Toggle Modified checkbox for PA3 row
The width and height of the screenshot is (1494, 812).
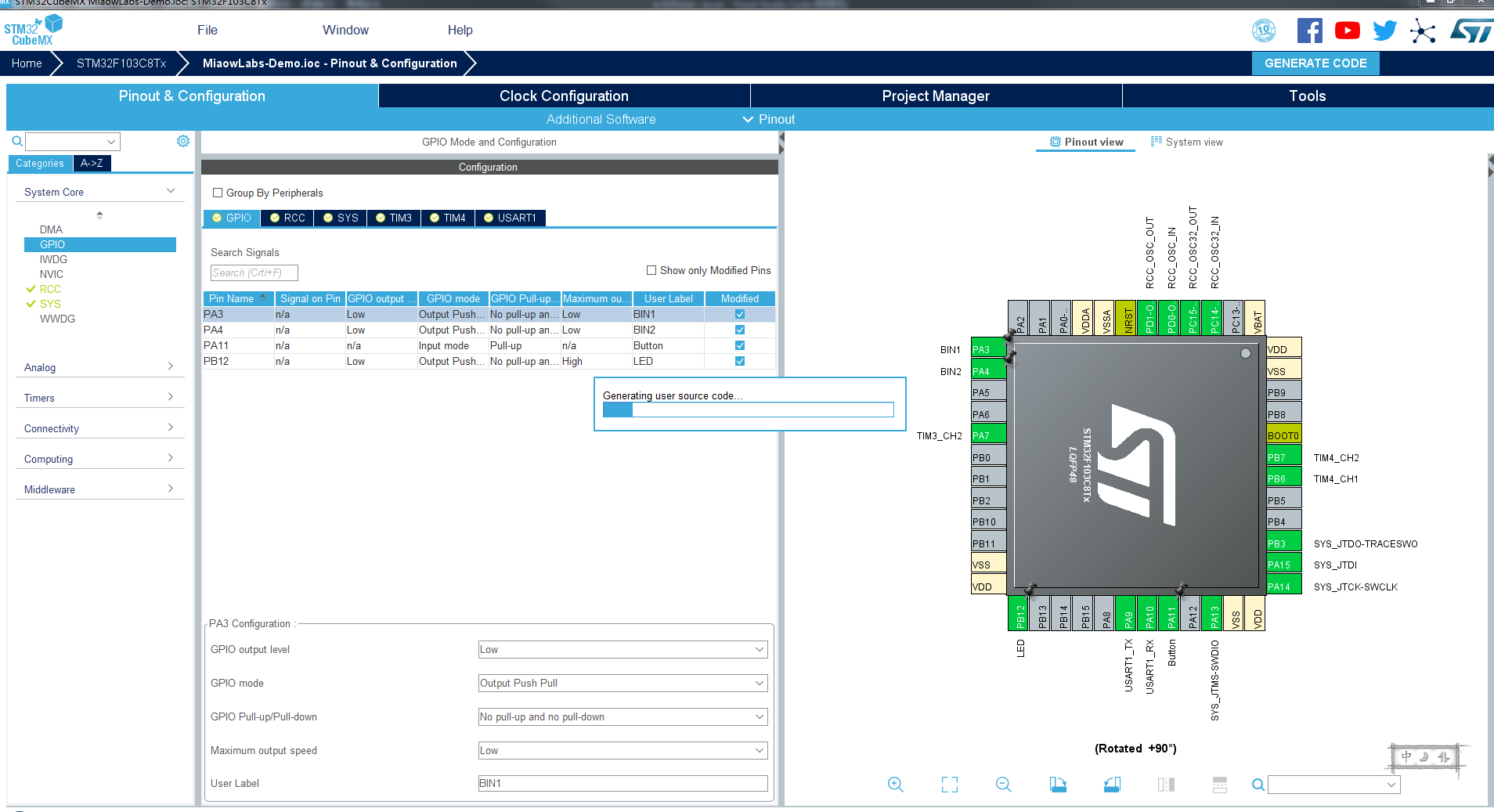coord(740,314)
